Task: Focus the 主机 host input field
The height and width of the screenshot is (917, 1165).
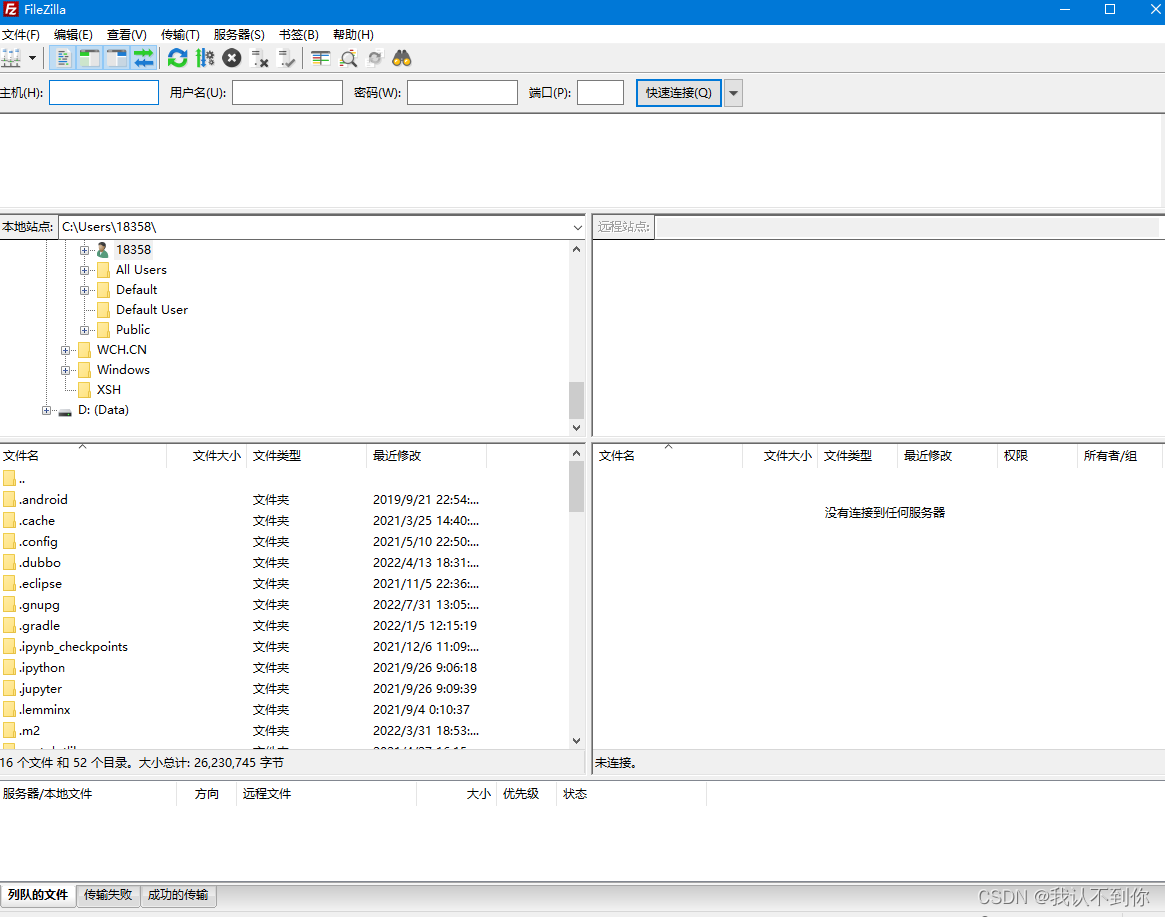Action: pos(104,93)
